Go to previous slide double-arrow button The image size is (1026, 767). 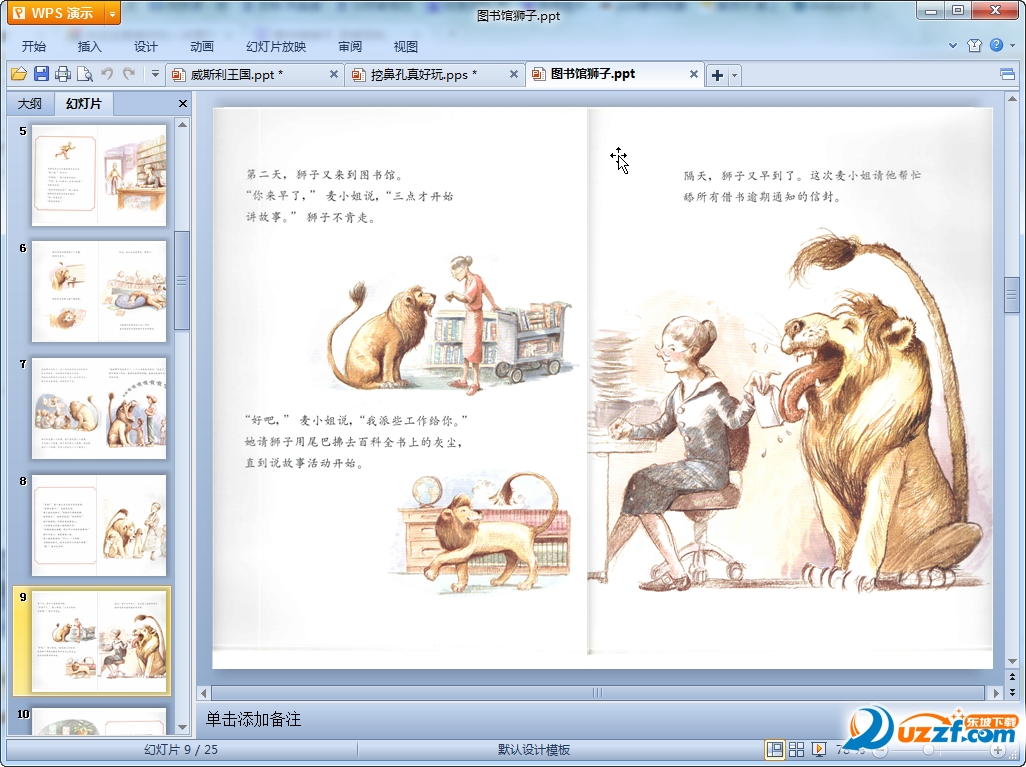[x=1012, y=677]
